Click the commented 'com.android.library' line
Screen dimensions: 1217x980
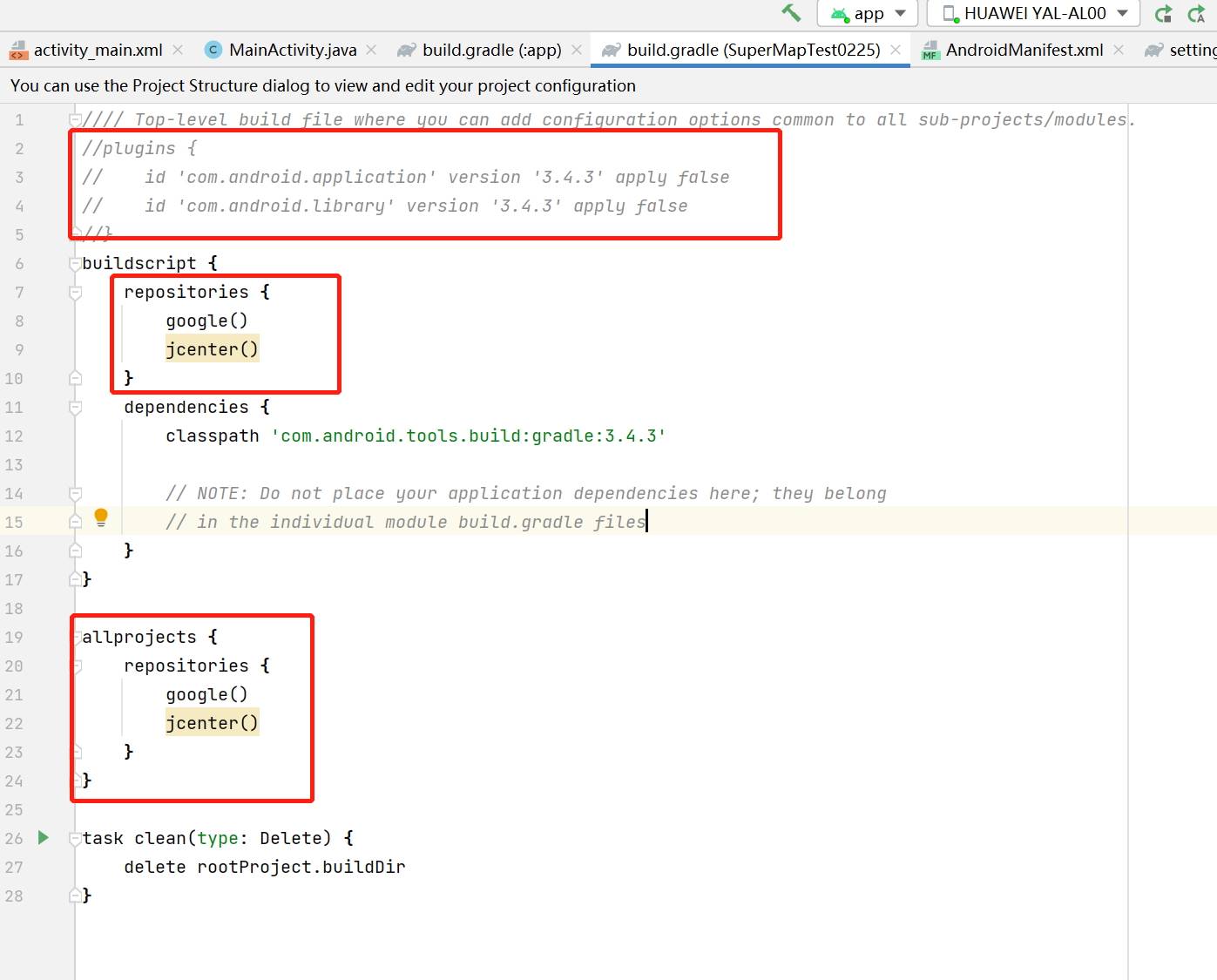[x=385, y=206]
